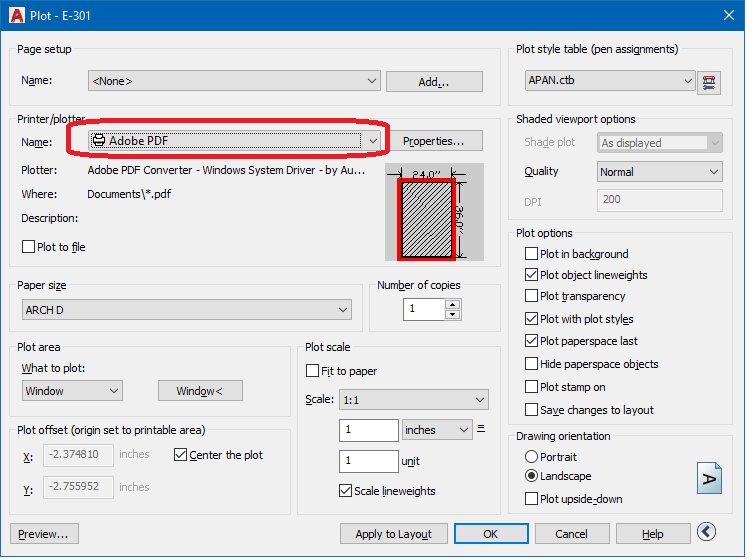
Task: Collapse the dialog with the round arrow icon
Action: [x=706, y=532]
